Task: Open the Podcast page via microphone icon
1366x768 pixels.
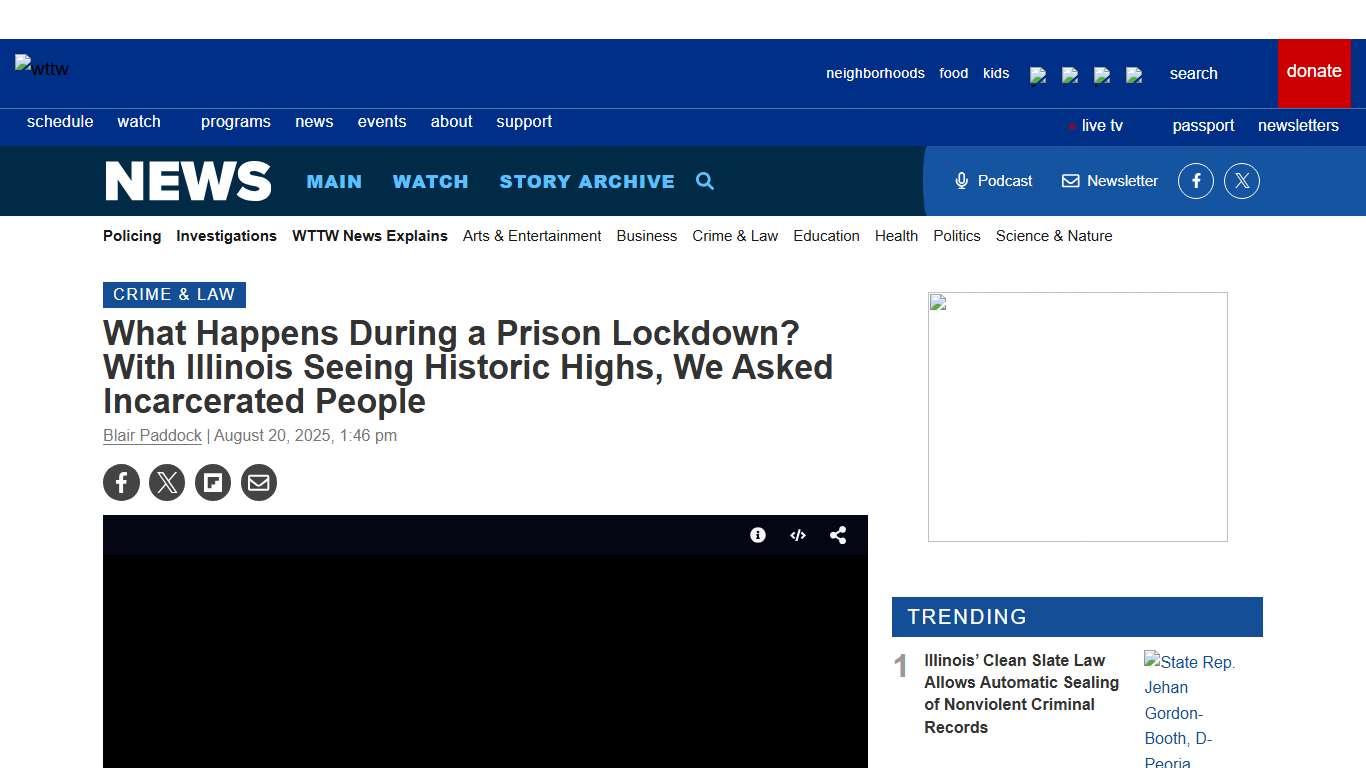Action: tap(961, 181)
